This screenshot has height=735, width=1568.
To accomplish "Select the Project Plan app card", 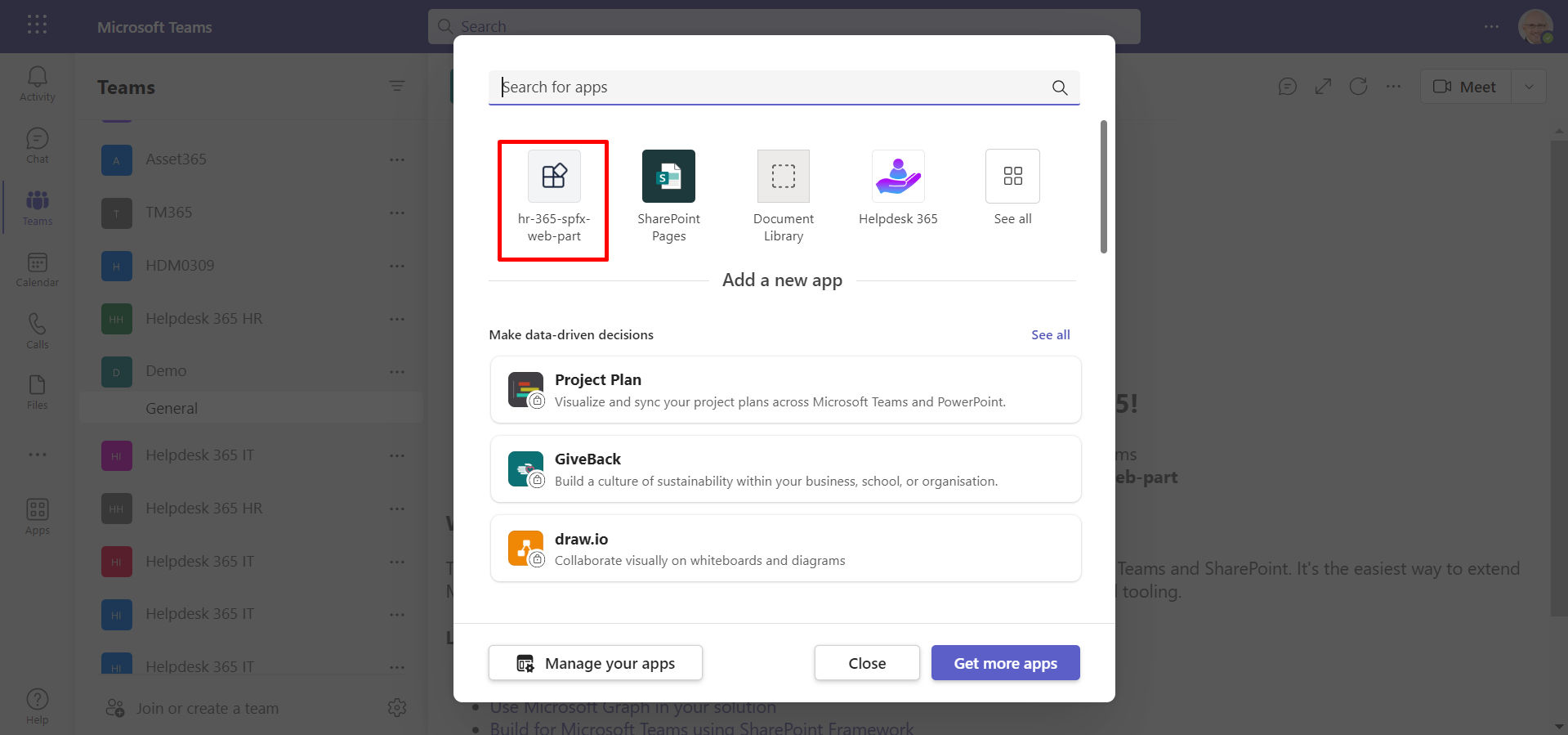I will pyautogui.click(x=786, y=390).
